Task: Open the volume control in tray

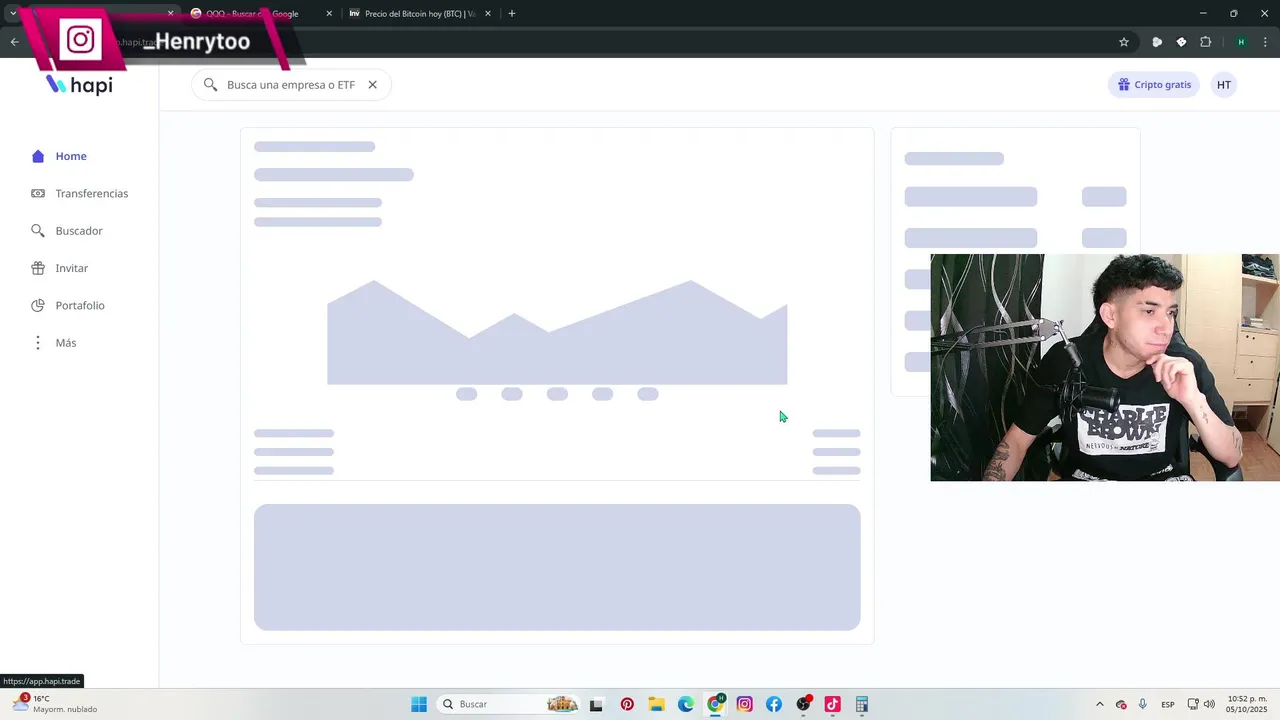Action: 1210,705
